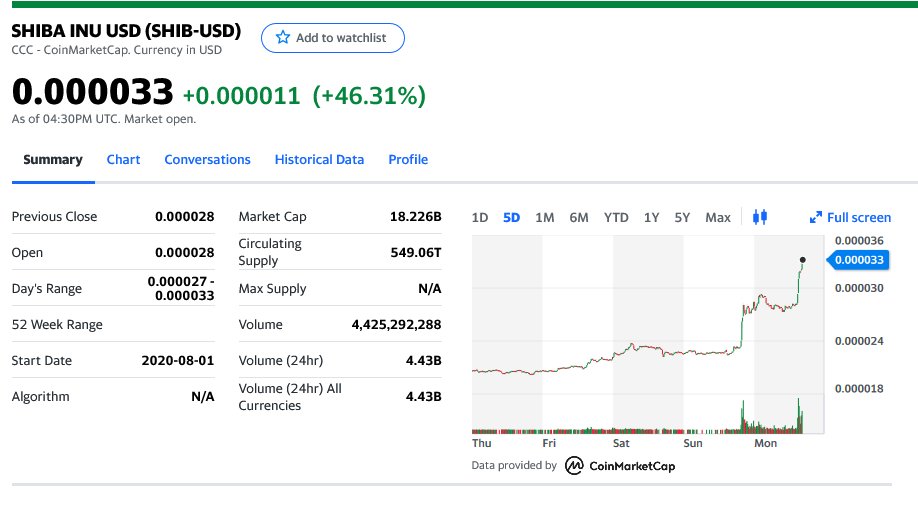Select the 6M chart range
Image resolution: width=918 pixels, height=510 pixels.
tap(578, 217)
